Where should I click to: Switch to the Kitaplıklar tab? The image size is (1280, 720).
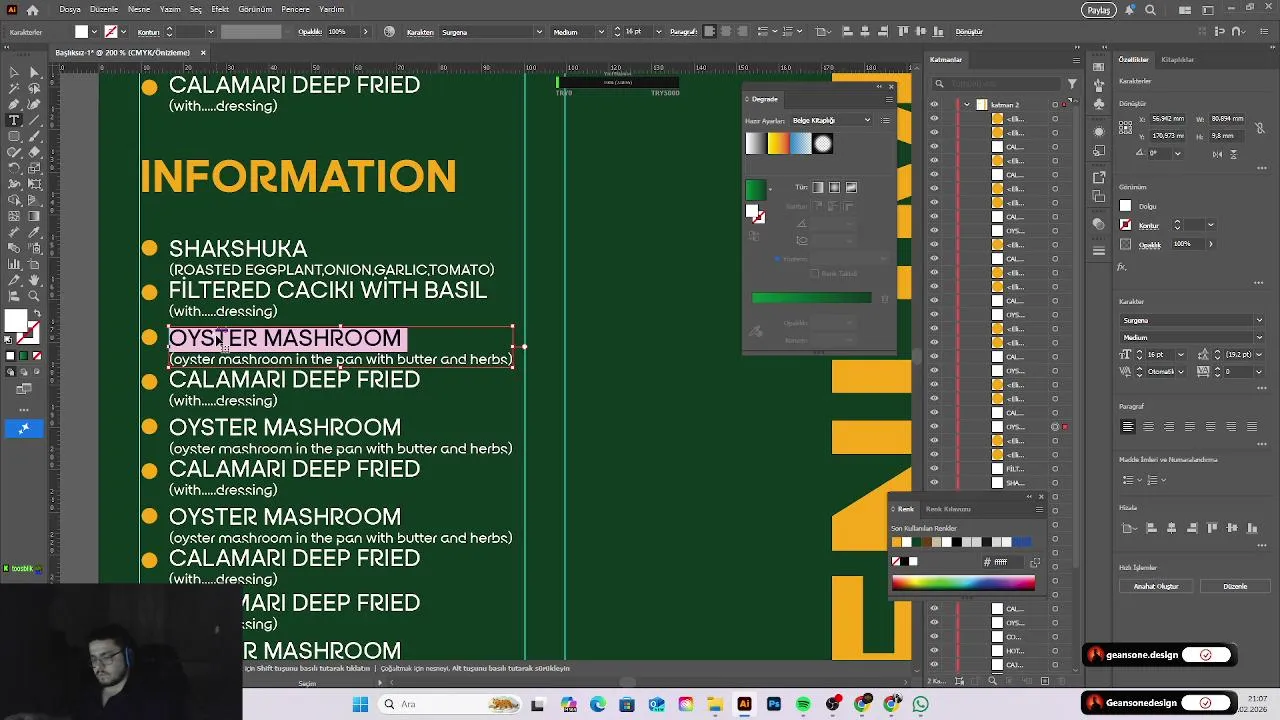[1177, 60]
